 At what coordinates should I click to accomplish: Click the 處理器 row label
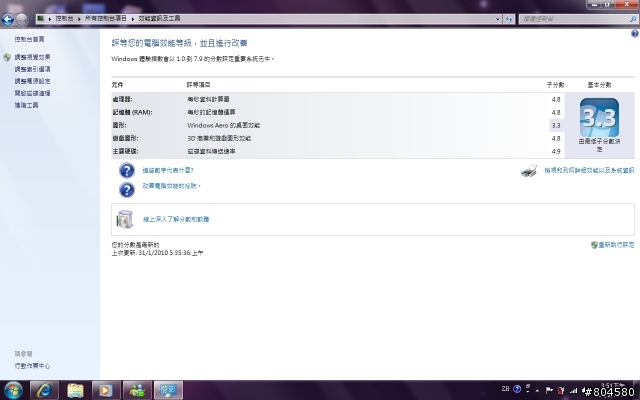point(122,99)
